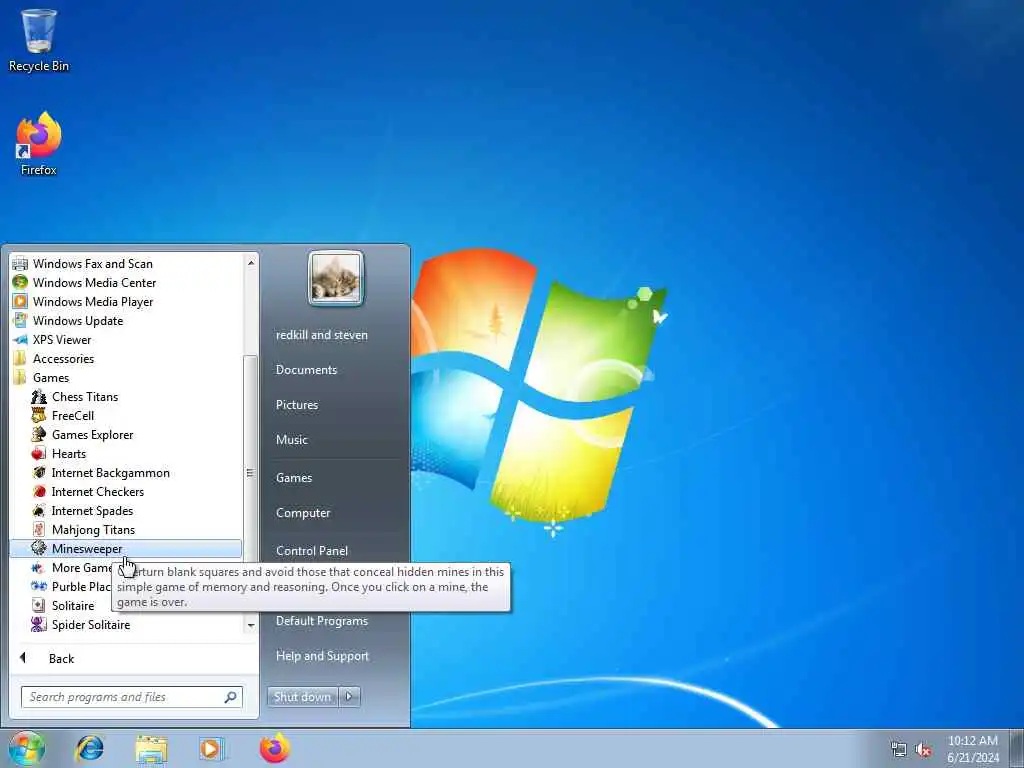Click the FreeCell game icon

39,415
